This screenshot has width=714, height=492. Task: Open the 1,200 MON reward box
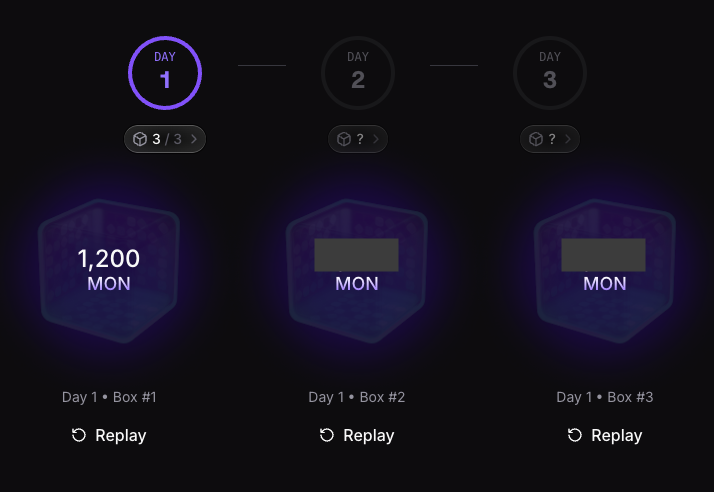pyautogui.click(x=109, y=270)
